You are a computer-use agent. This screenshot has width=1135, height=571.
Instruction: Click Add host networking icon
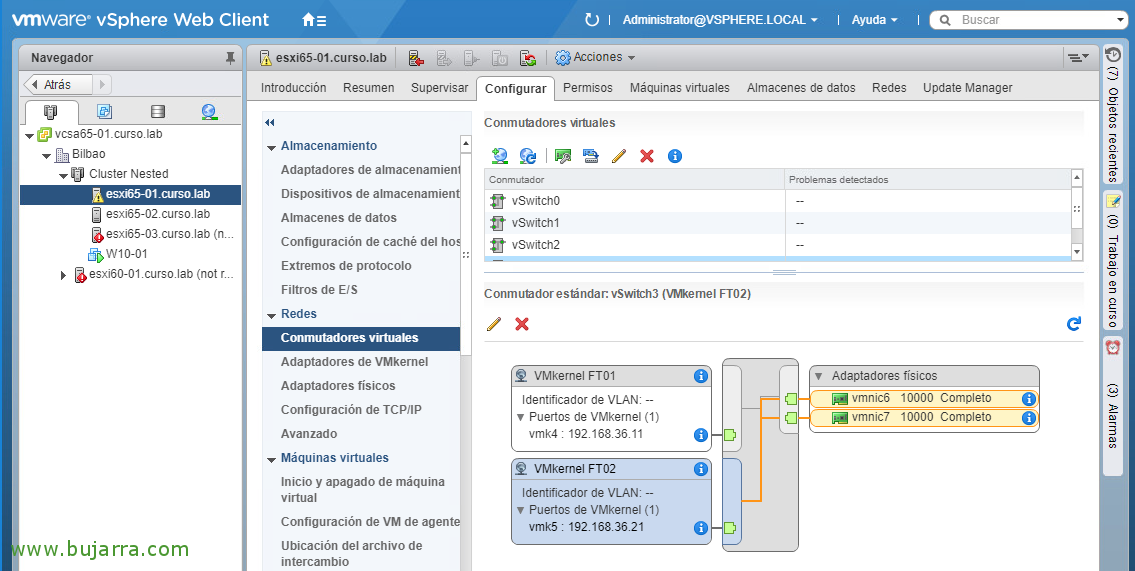pyautogui.click(x=499, y=156)
